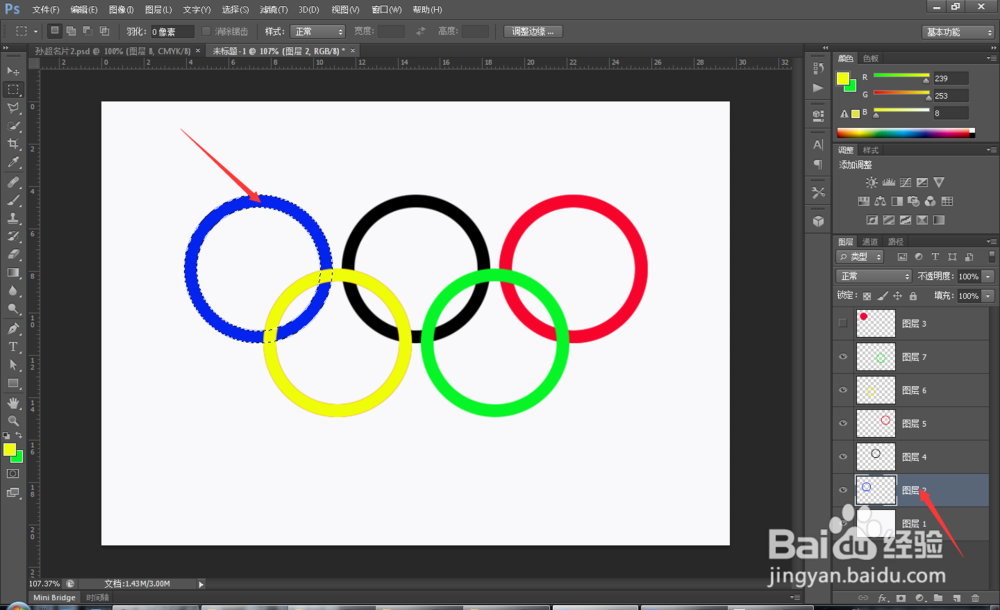Open the marquee tool preset picker arrow
This screenshot has width=1000, height=610.
click(x=36, y=31)
